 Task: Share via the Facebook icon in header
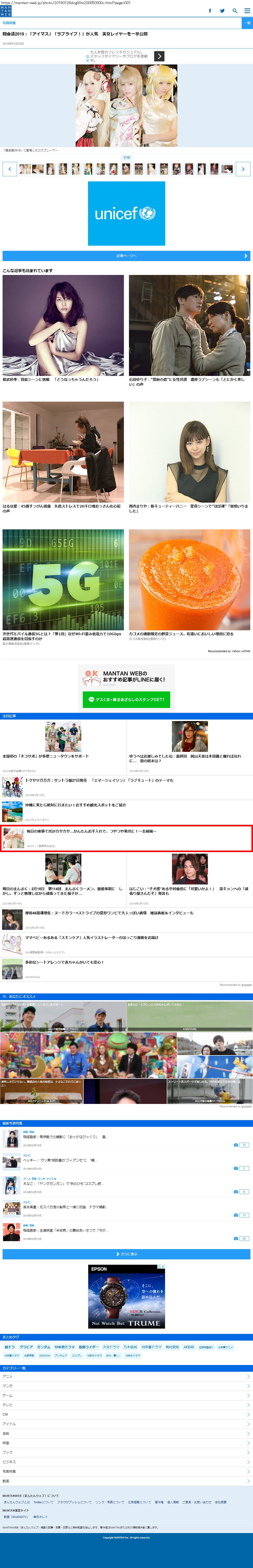coord(210,11)
